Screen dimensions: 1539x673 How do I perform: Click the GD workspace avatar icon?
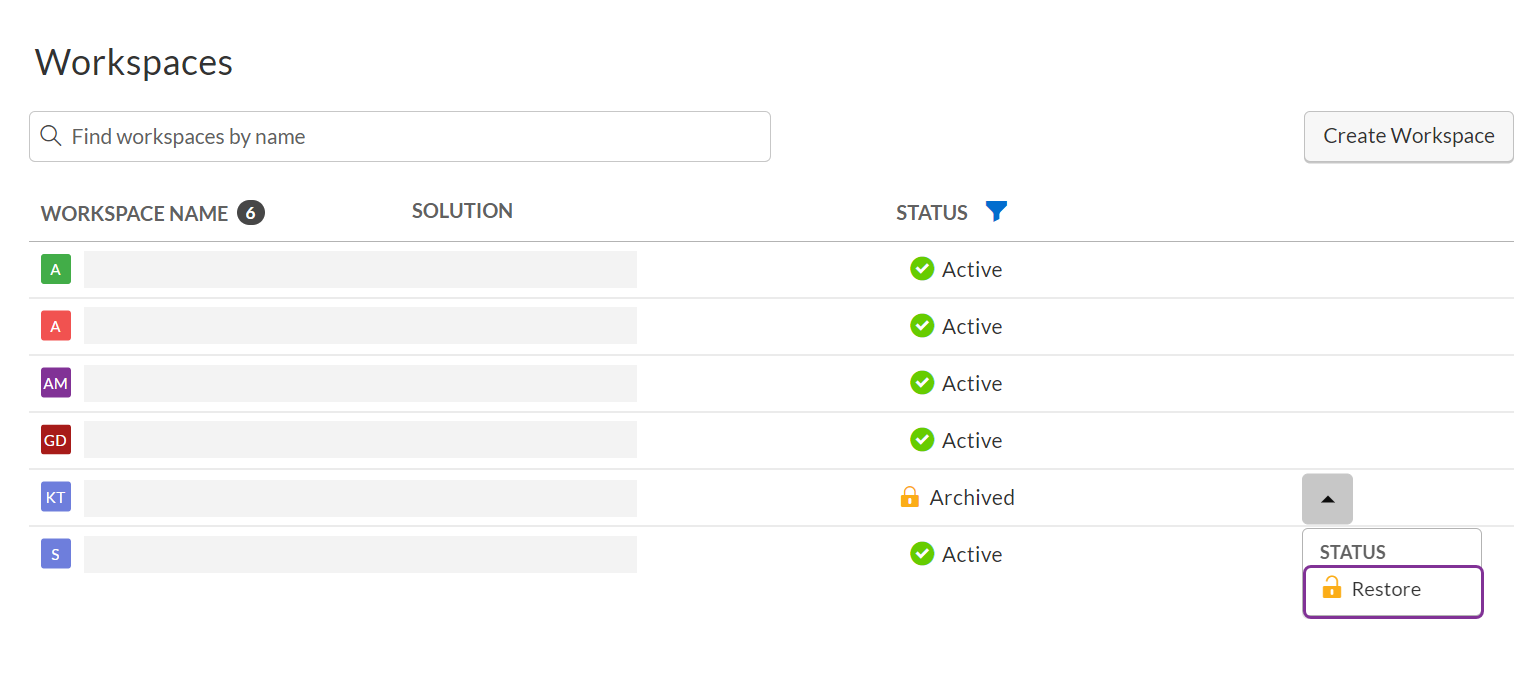tap(55, 439)
